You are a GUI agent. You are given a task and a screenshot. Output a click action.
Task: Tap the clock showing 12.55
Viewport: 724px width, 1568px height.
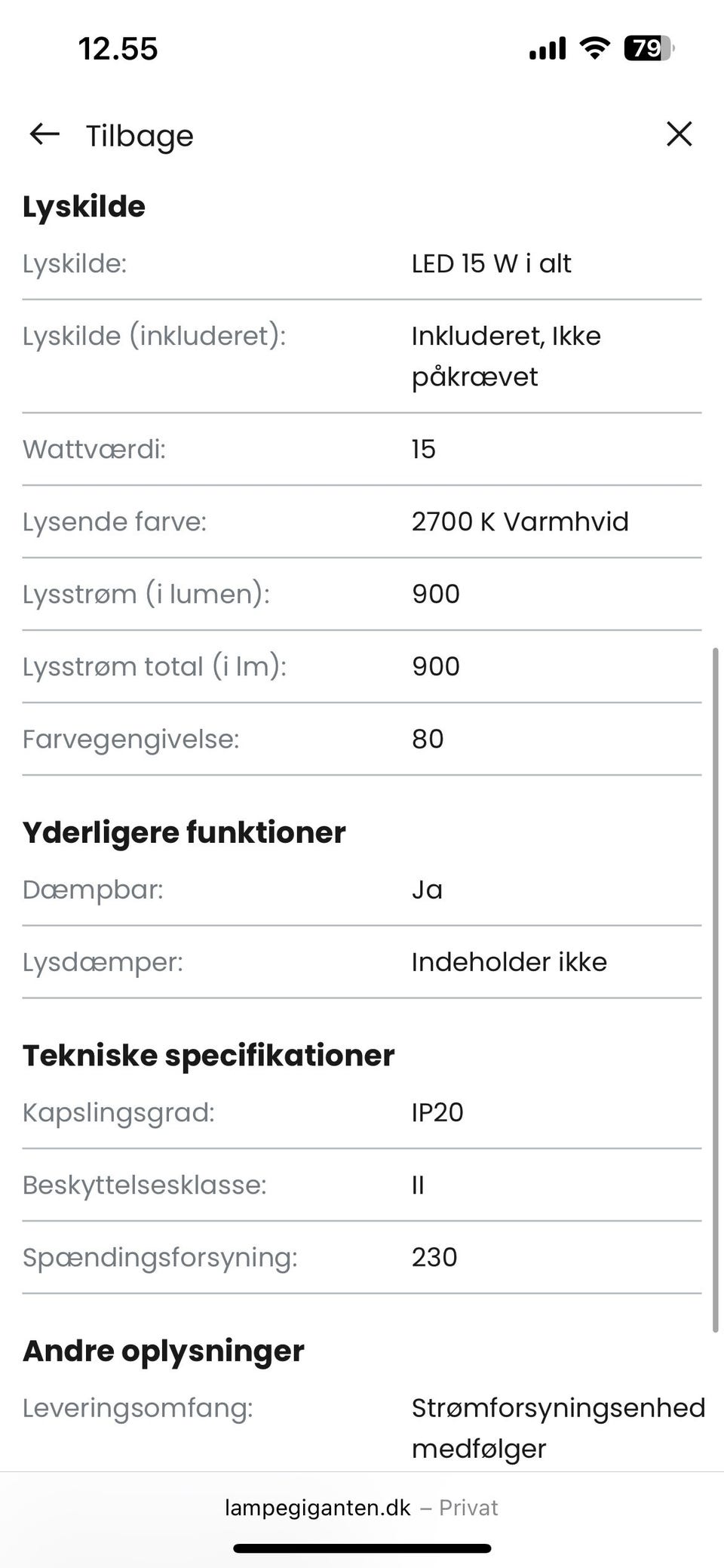[118, 49]
